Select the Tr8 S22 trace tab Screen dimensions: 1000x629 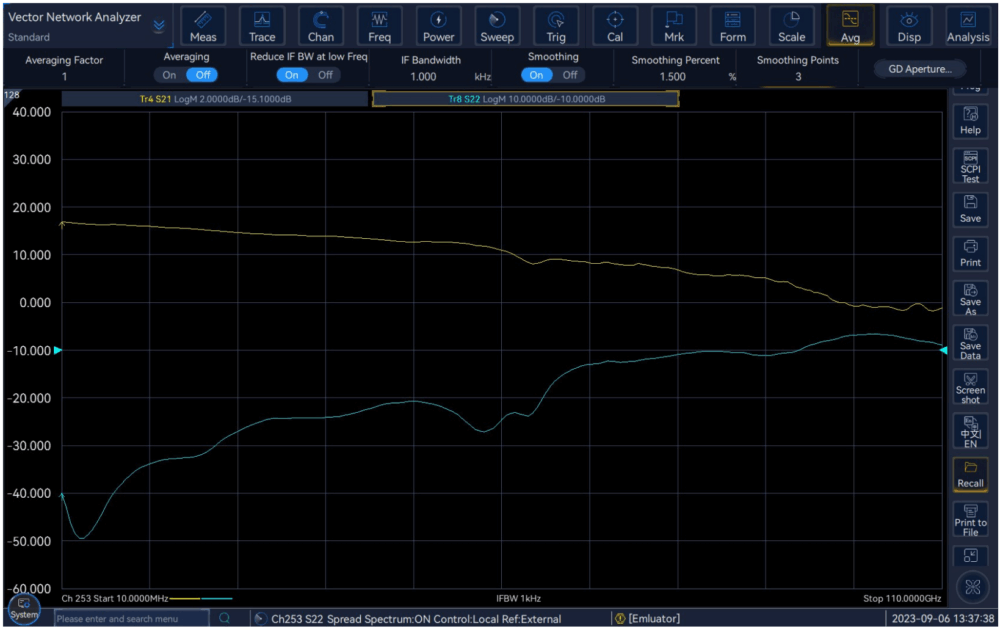525,99
